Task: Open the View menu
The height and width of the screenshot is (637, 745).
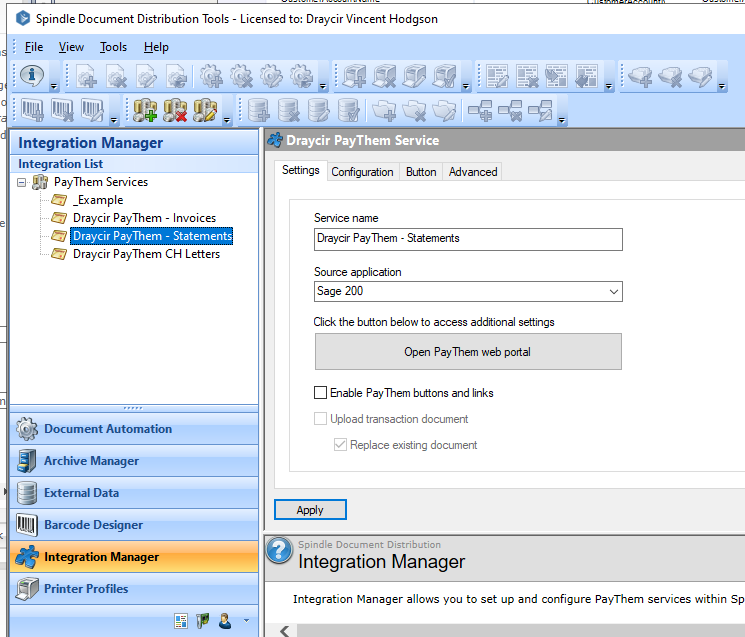Action: 71,47
